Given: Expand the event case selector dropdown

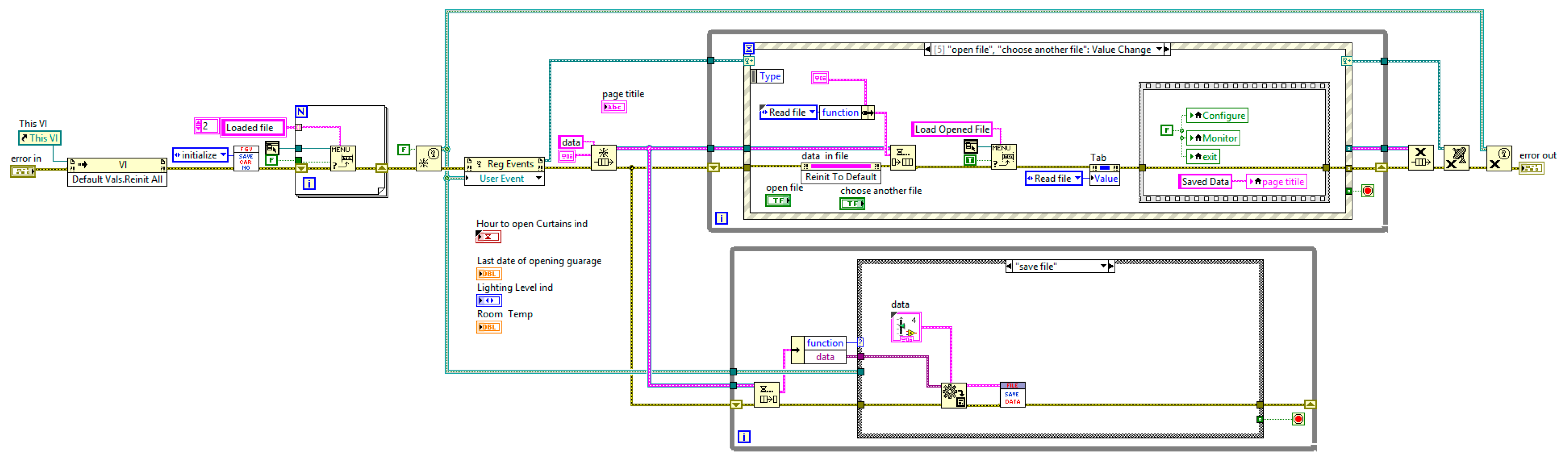Looking at the screenshot, I should (x=1158, y=49).
